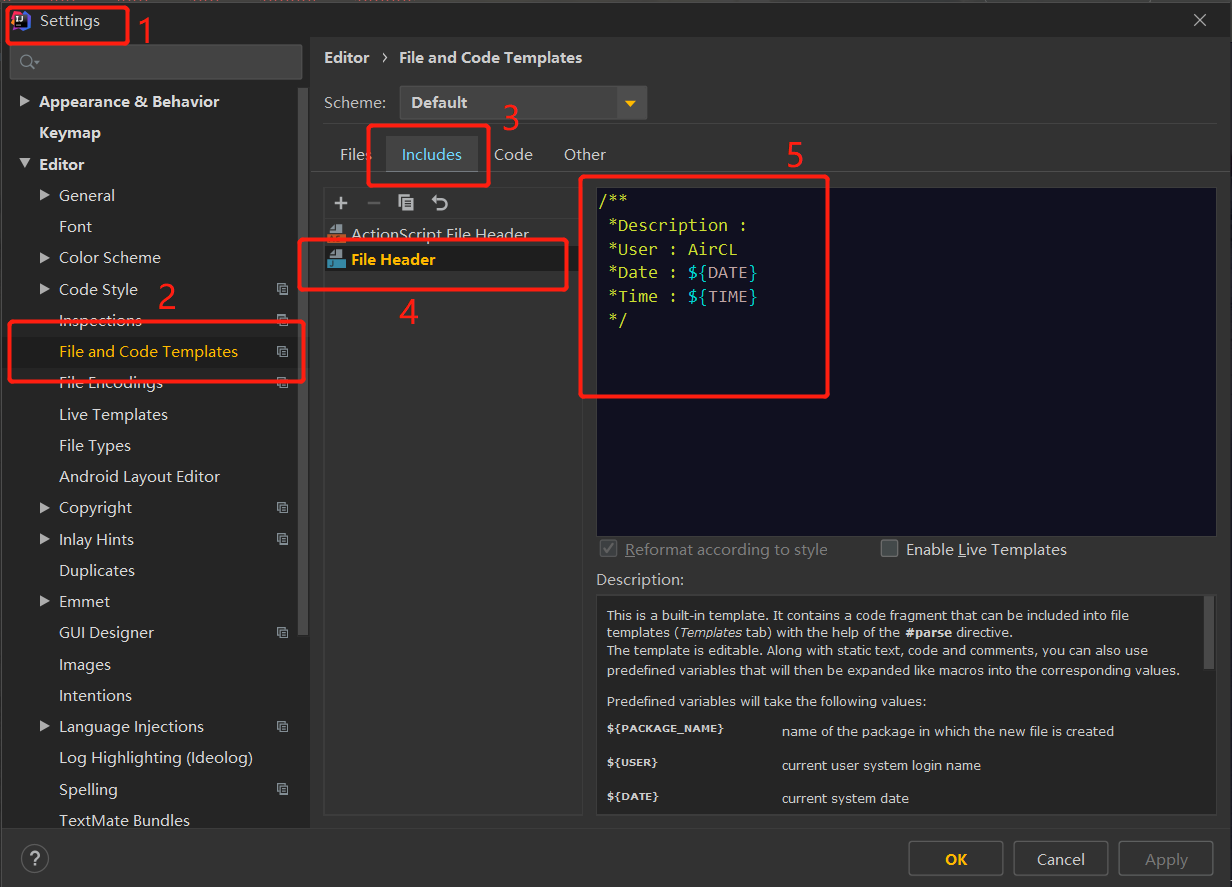Viewport: 1232px width, 887px height.
Task: Click the IntelliJ logo in title bar
Action: (21, 21)
